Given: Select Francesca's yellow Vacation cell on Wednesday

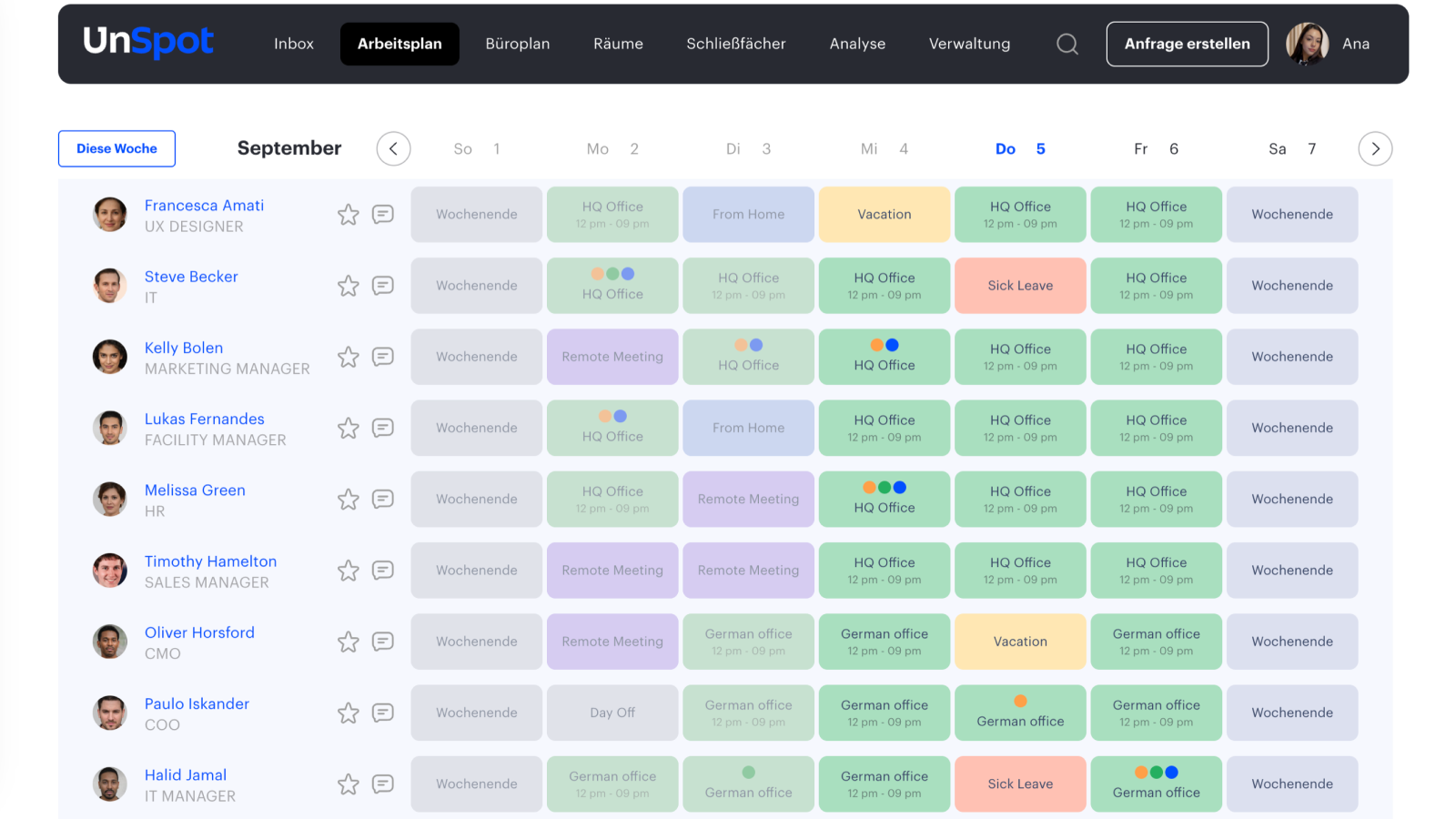Looking at the screenshot, I should coord(884,215).
